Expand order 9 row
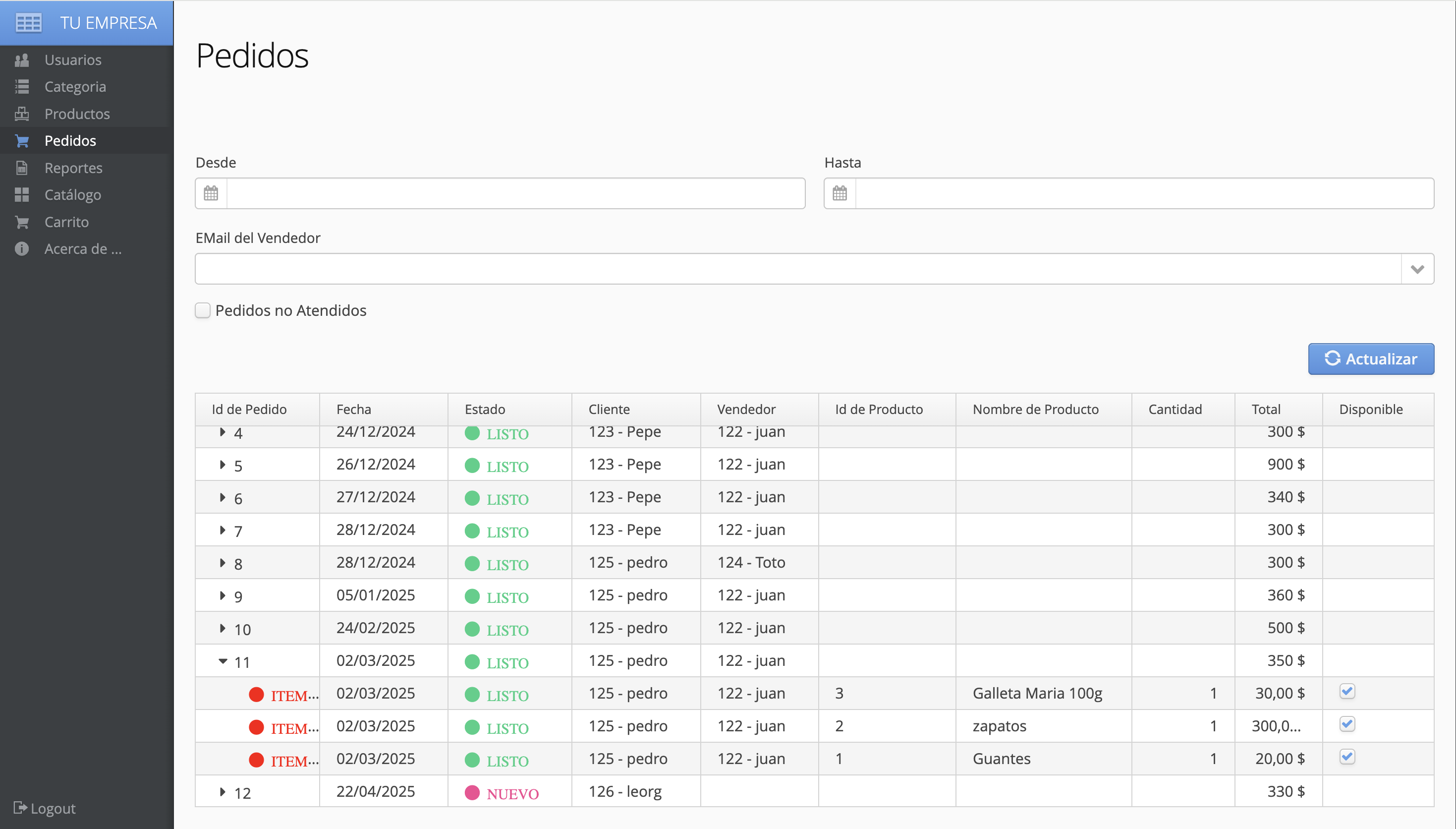This screenshot has height=829, width=1456. click(223, 595)
